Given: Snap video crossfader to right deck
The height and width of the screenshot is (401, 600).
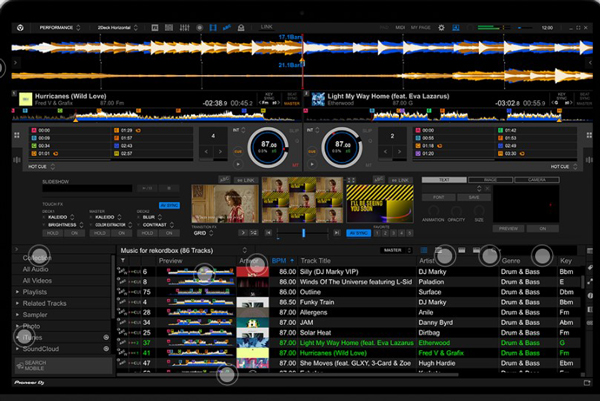Looking at the screenshot, I should 337,233.
